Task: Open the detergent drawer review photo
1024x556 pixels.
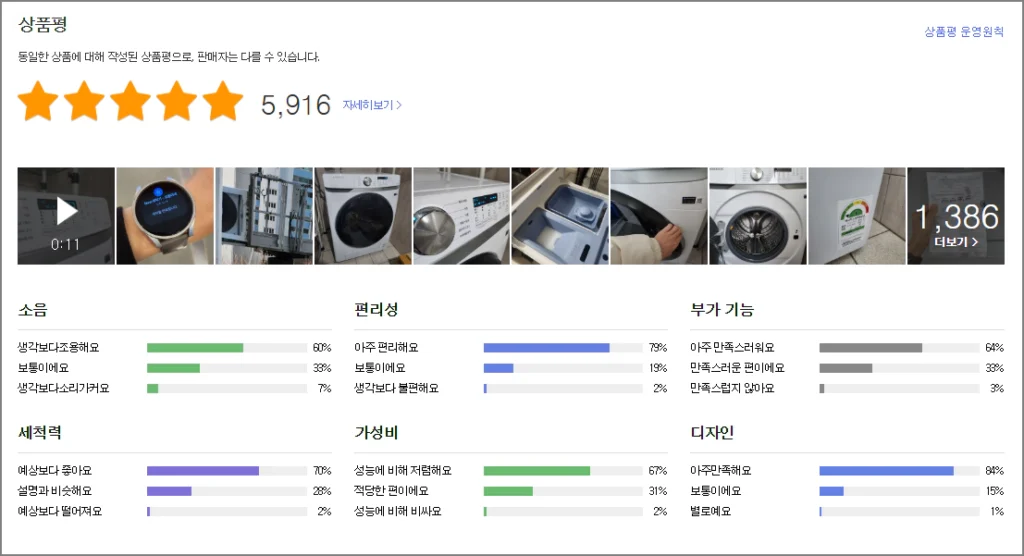Action: tap(560, 216)
